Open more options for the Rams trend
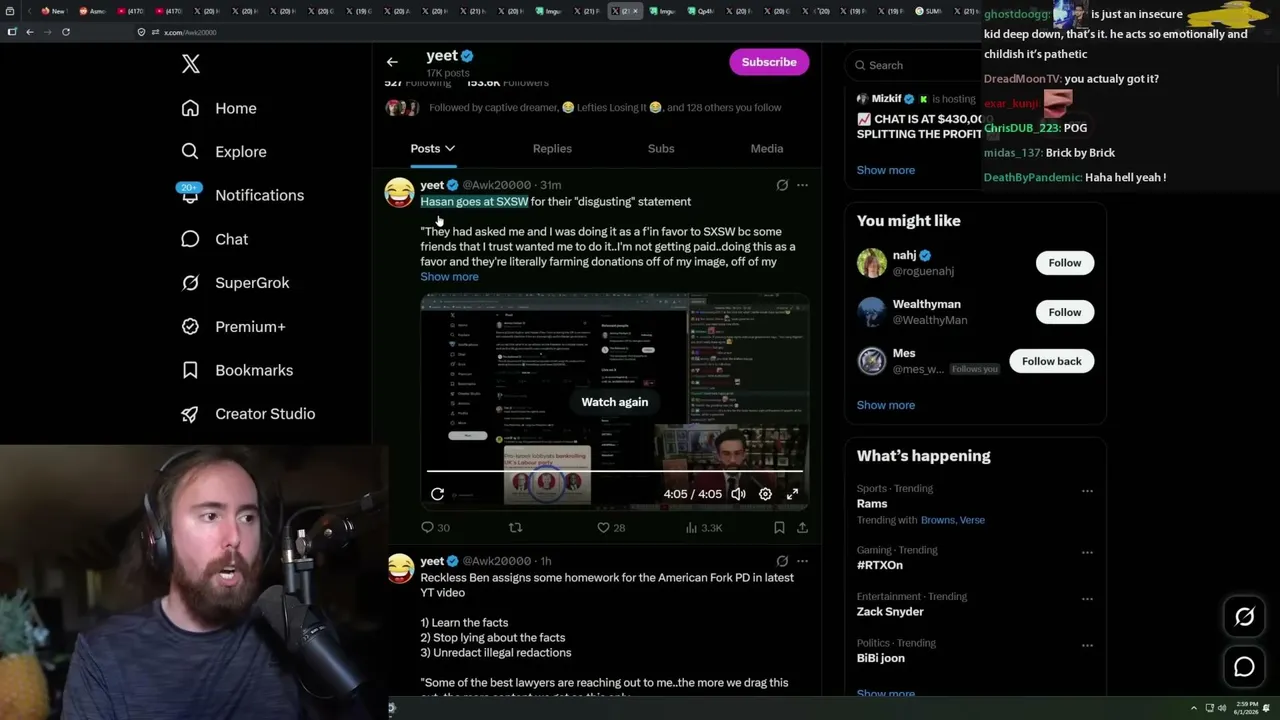Viewport: 1280px width, 720px height. point(1087,491)
